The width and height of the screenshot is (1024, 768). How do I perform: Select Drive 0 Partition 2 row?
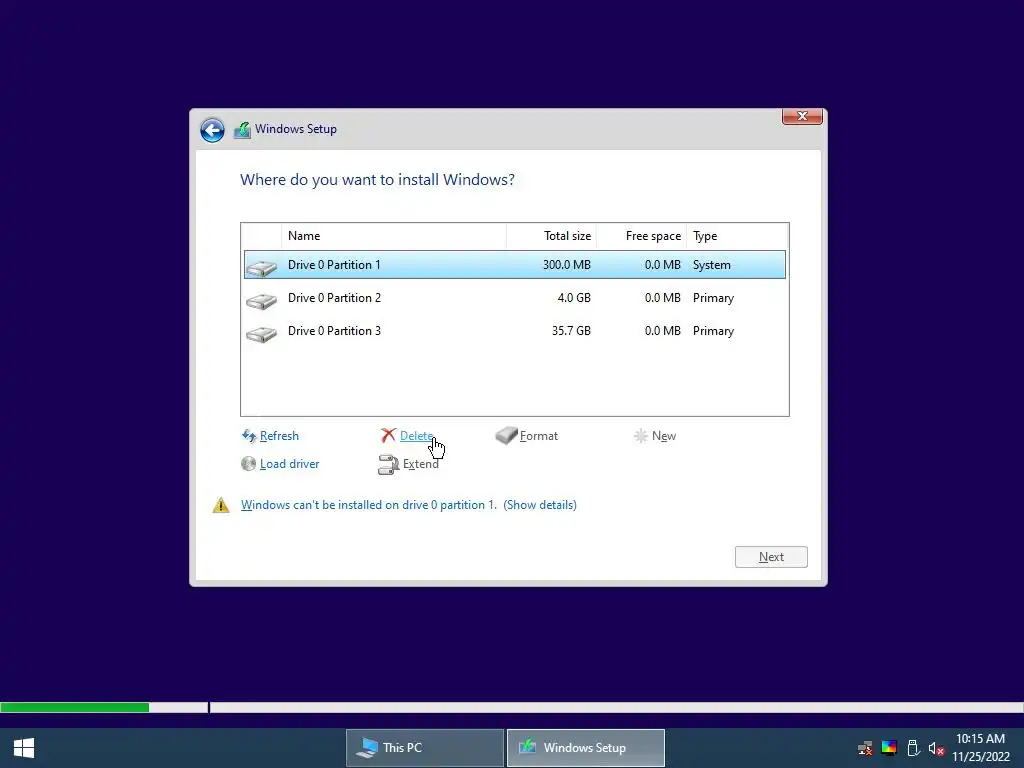click(515, 298)
